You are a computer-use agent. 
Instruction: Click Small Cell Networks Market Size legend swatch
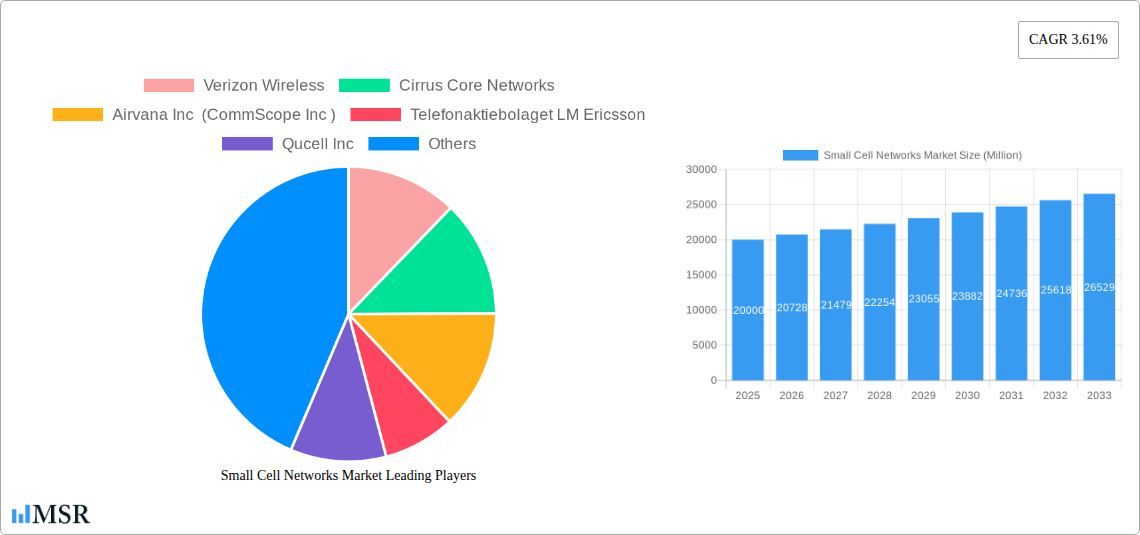800,156
